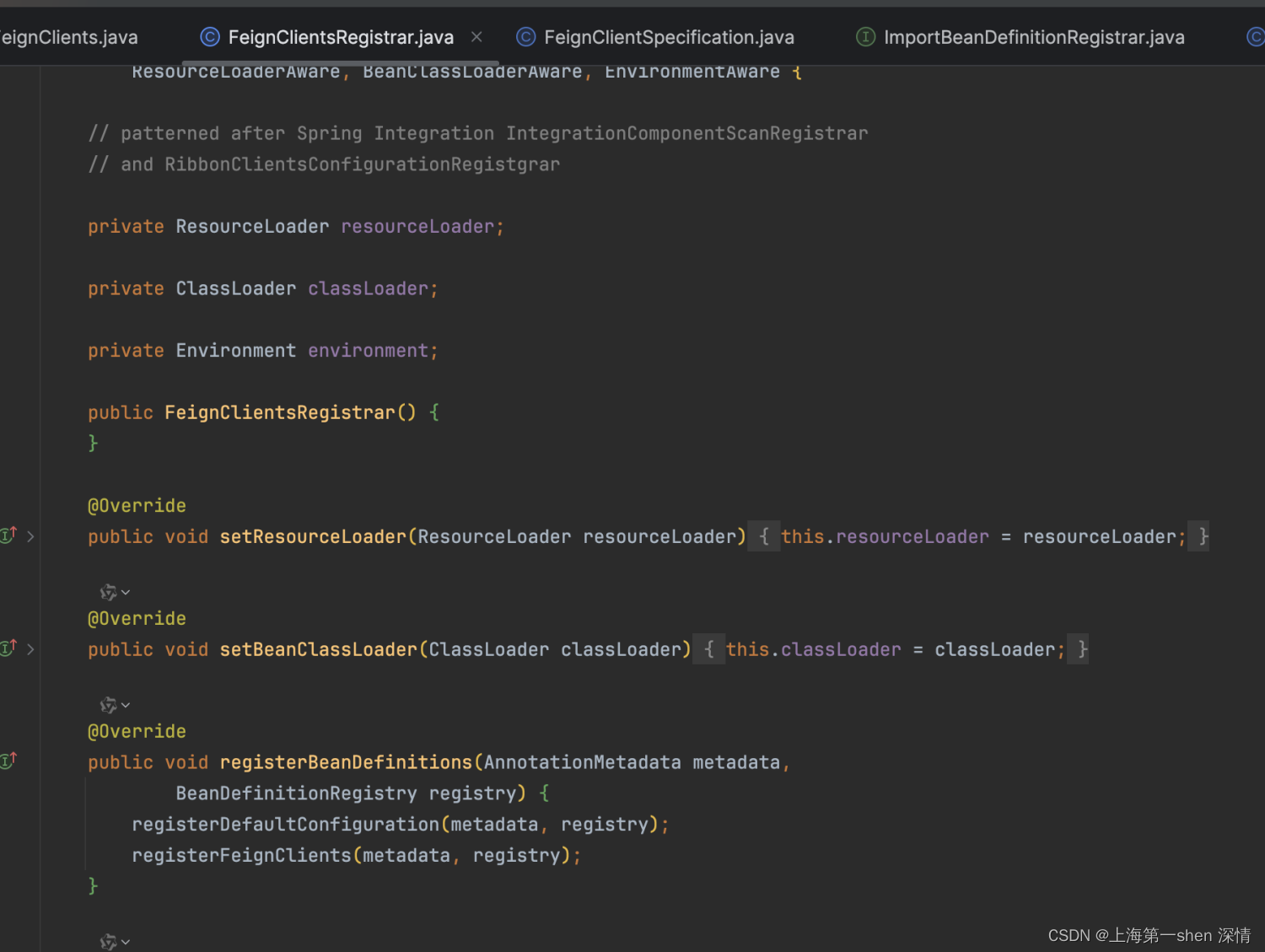Open AI inlay icon above registerBeanDefinitions' @Override

(108, 705)
